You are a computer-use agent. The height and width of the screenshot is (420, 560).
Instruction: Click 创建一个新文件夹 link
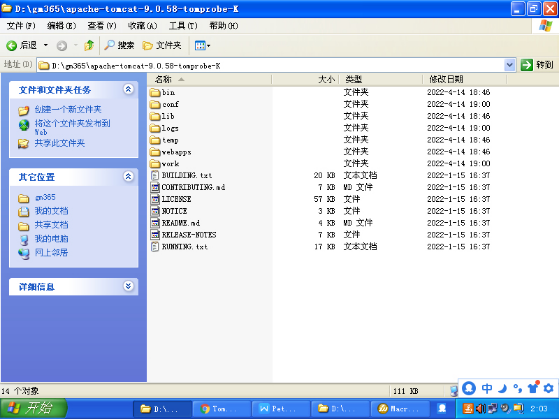(x=68, y=109)
